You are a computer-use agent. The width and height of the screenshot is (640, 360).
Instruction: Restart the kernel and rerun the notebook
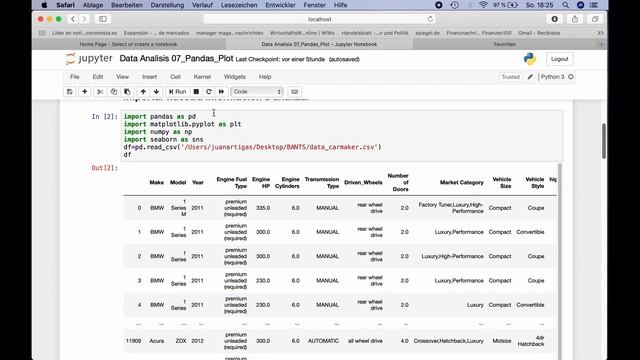(221, 92)
